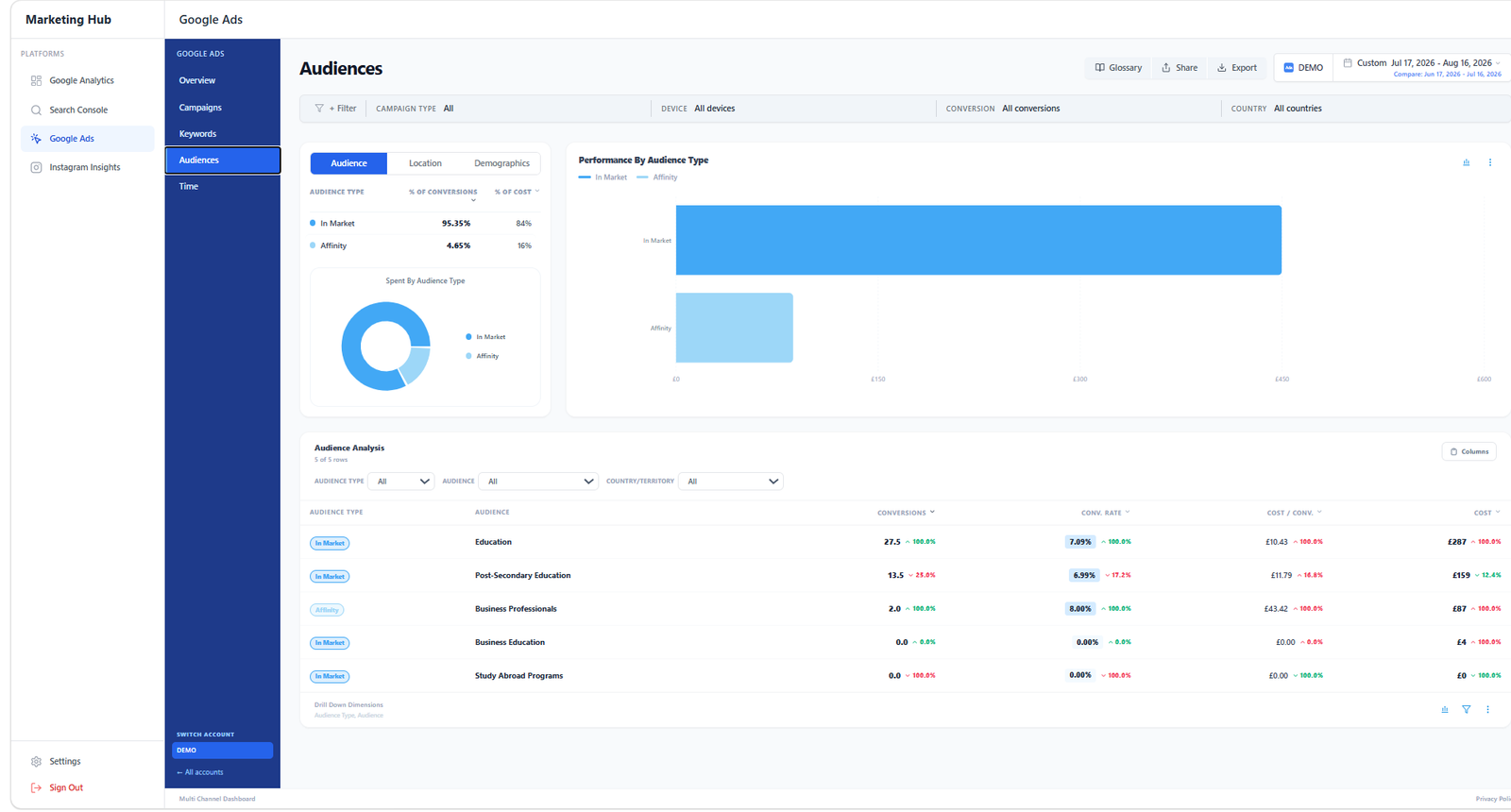Click chart icon in Audience Analysis footer

[1445, 710]
